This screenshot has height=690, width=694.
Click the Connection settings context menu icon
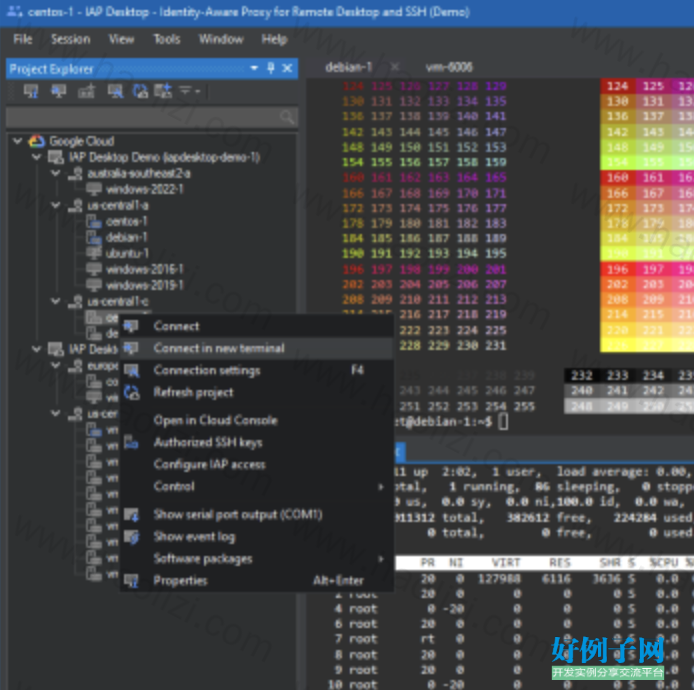[131, 370]
